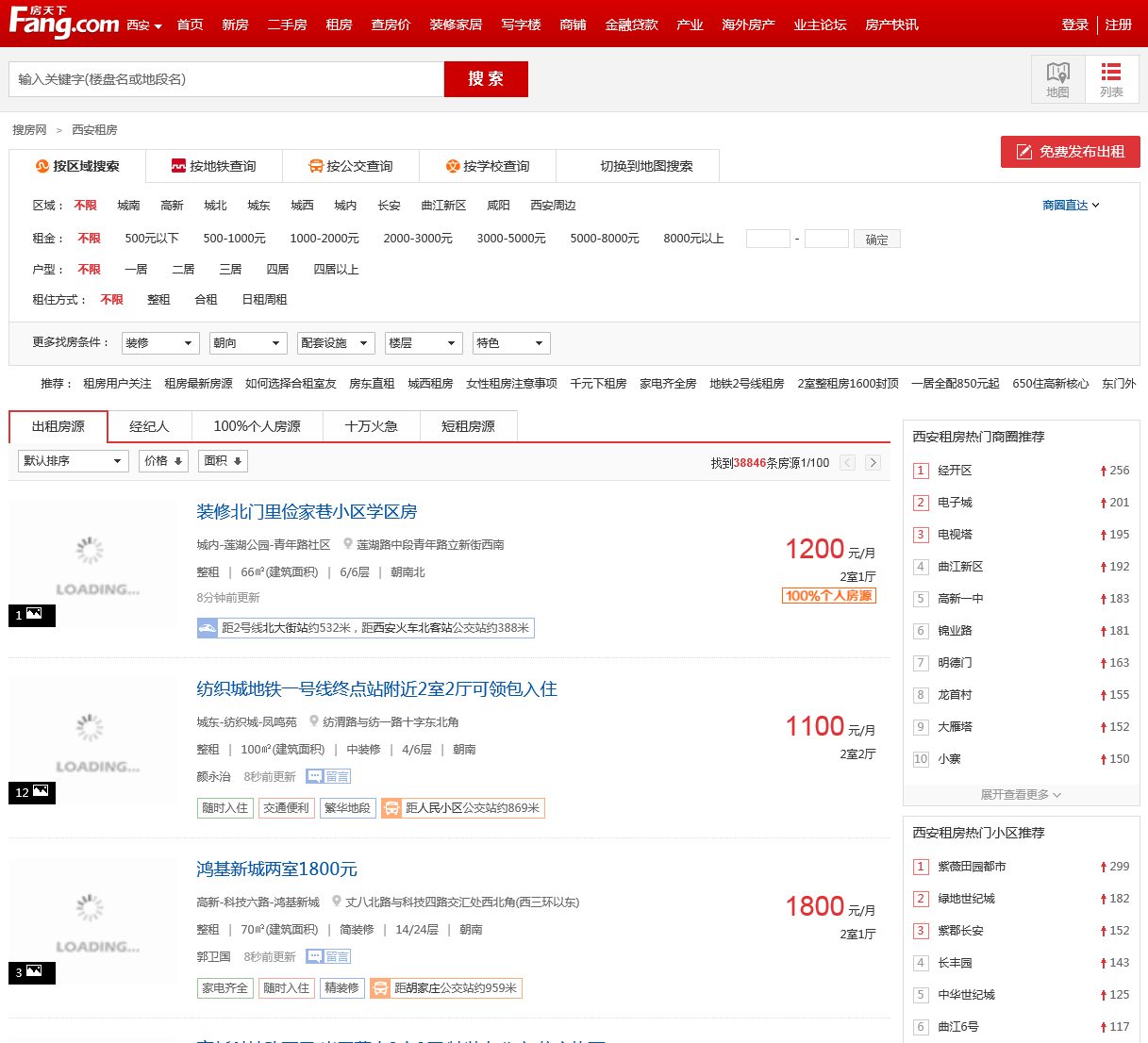
Task: Open 经开区 in hot area ranking
Action: [955, 471]
